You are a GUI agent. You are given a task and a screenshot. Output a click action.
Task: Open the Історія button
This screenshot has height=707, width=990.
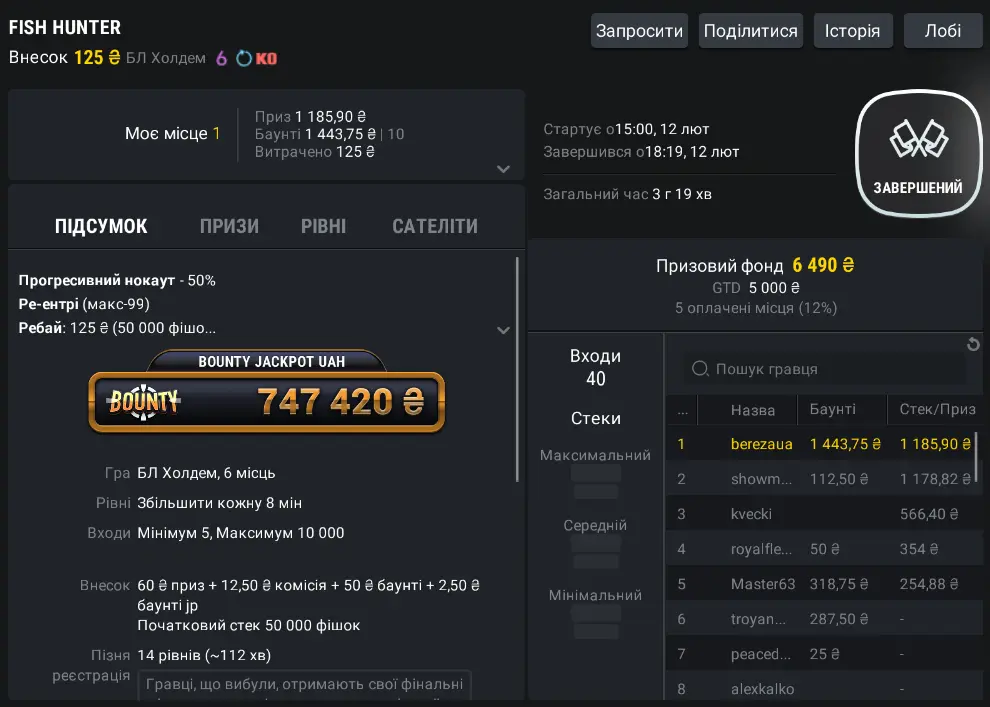(x=852, y=31)
